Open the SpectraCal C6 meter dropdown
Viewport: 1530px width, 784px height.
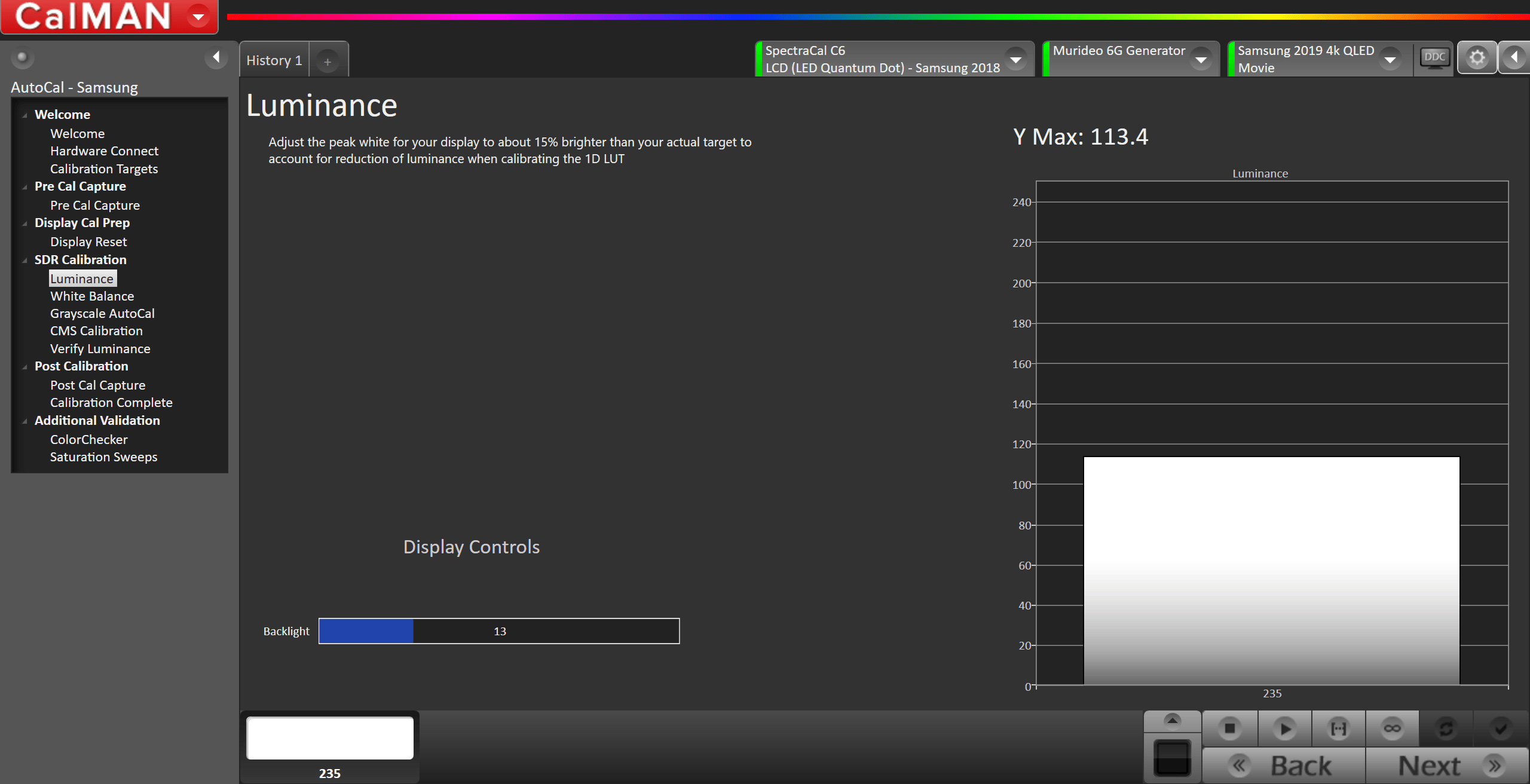coord(1015,59)
